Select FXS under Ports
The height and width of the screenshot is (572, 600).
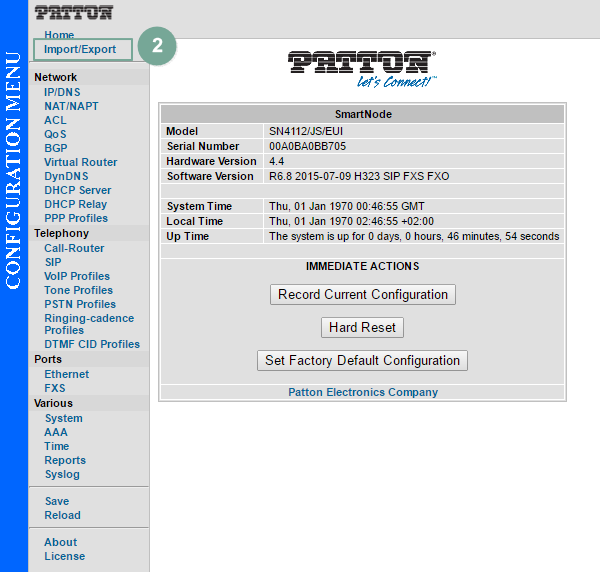(x=55, y=388)
